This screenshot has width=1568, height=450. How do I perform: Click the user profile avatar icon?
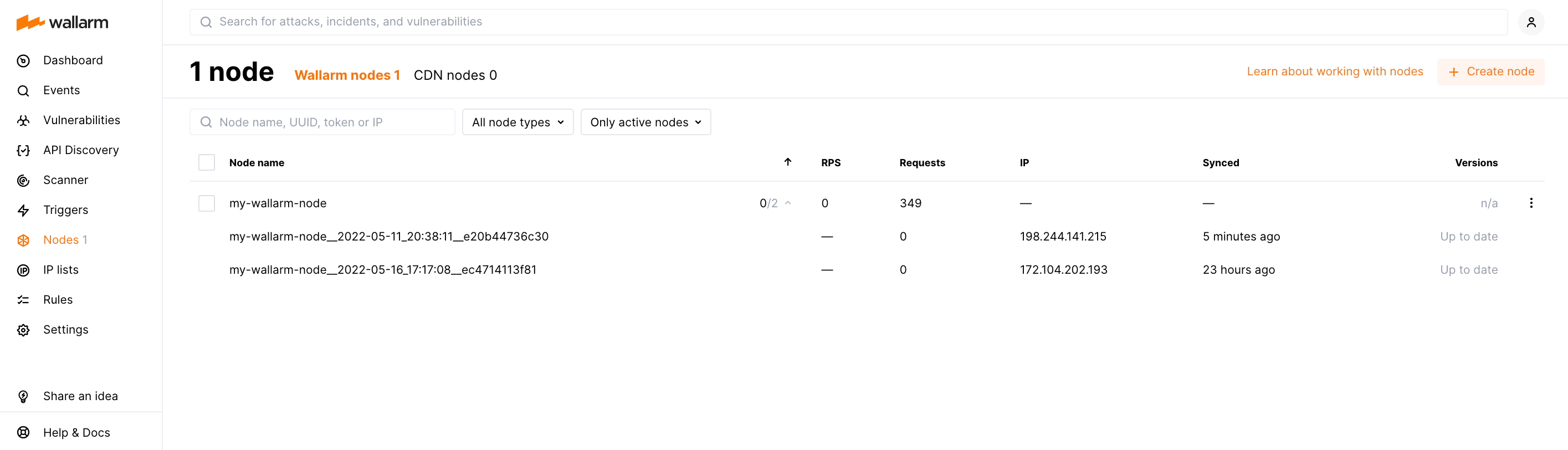pos(1531,23)
